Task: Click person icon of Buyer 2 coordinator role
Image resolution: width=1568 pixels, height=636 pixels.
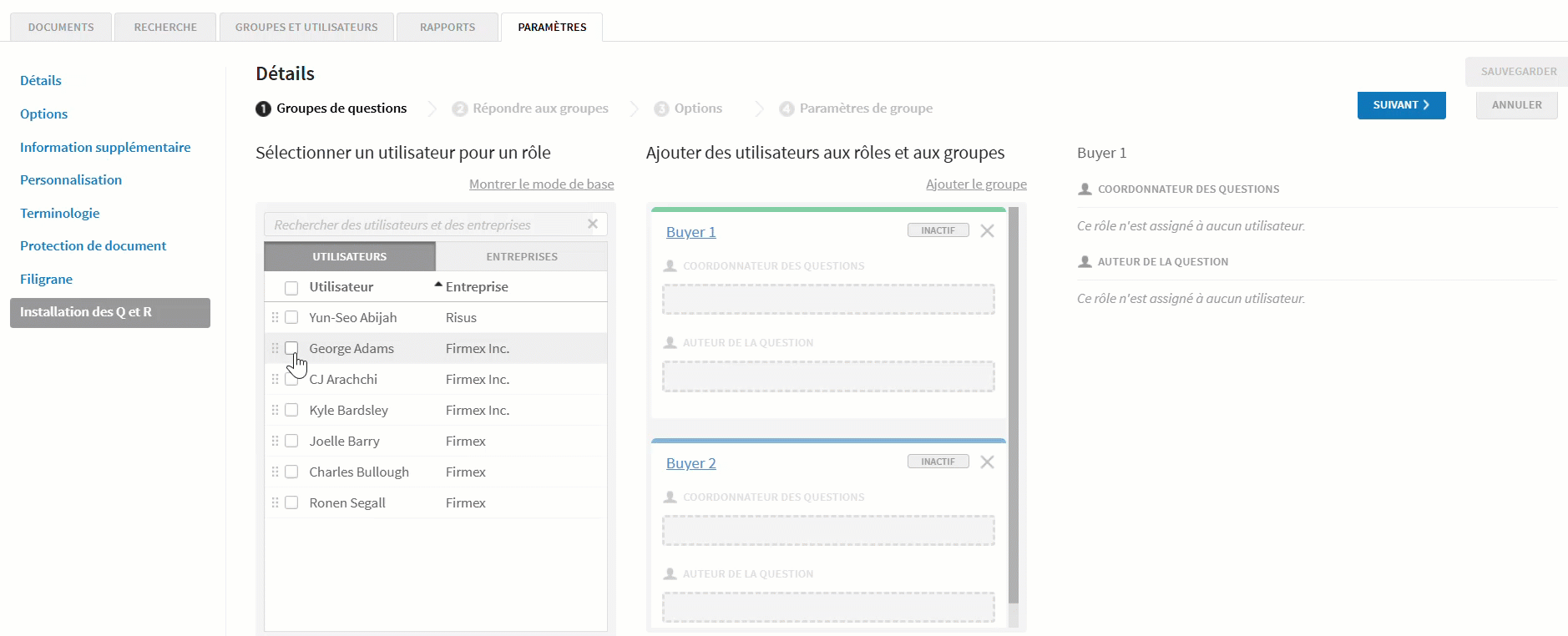Action: [670, 497]
